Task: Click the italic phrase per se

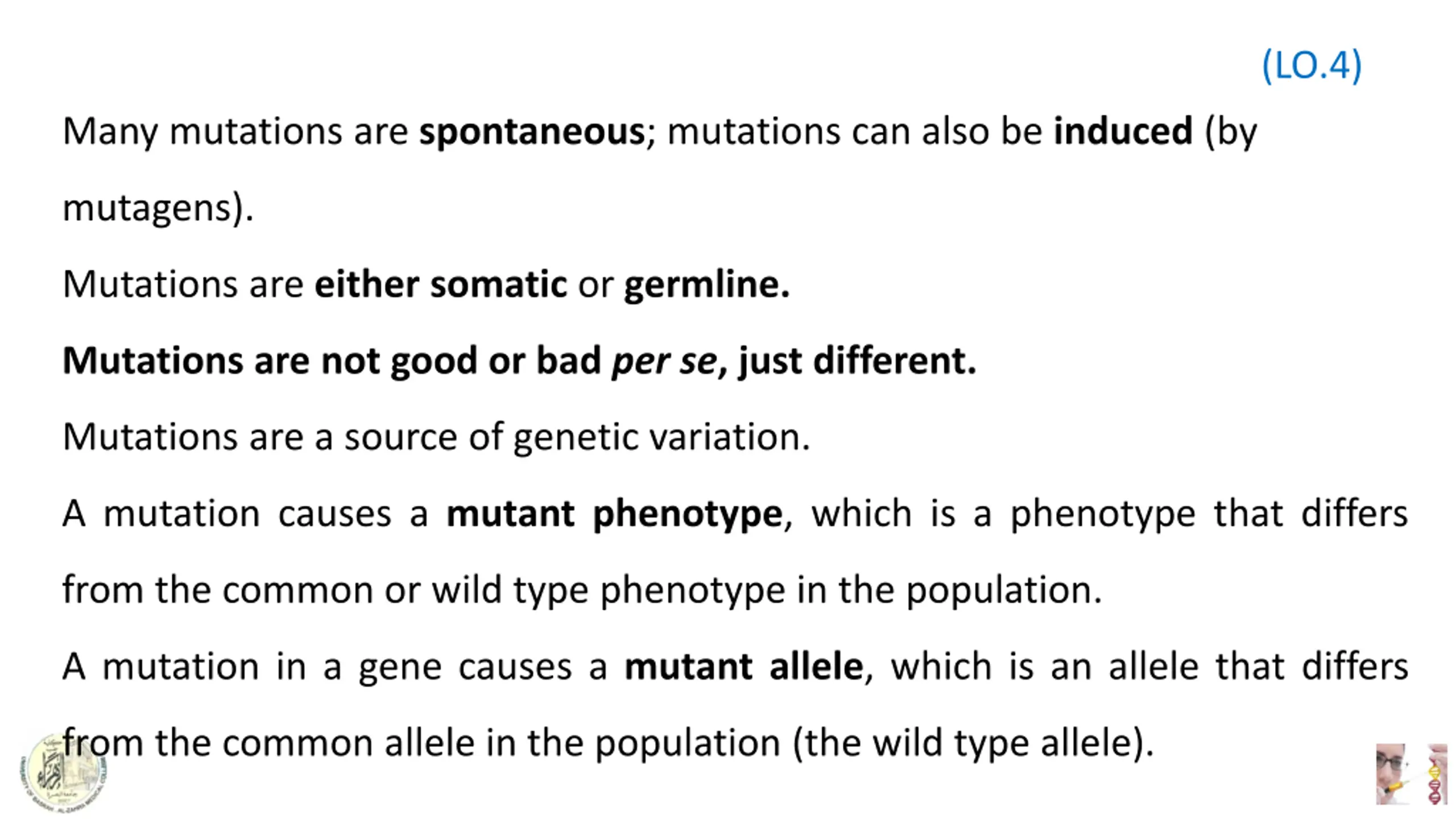Action: pyautogui.click(x=664, y=362)
